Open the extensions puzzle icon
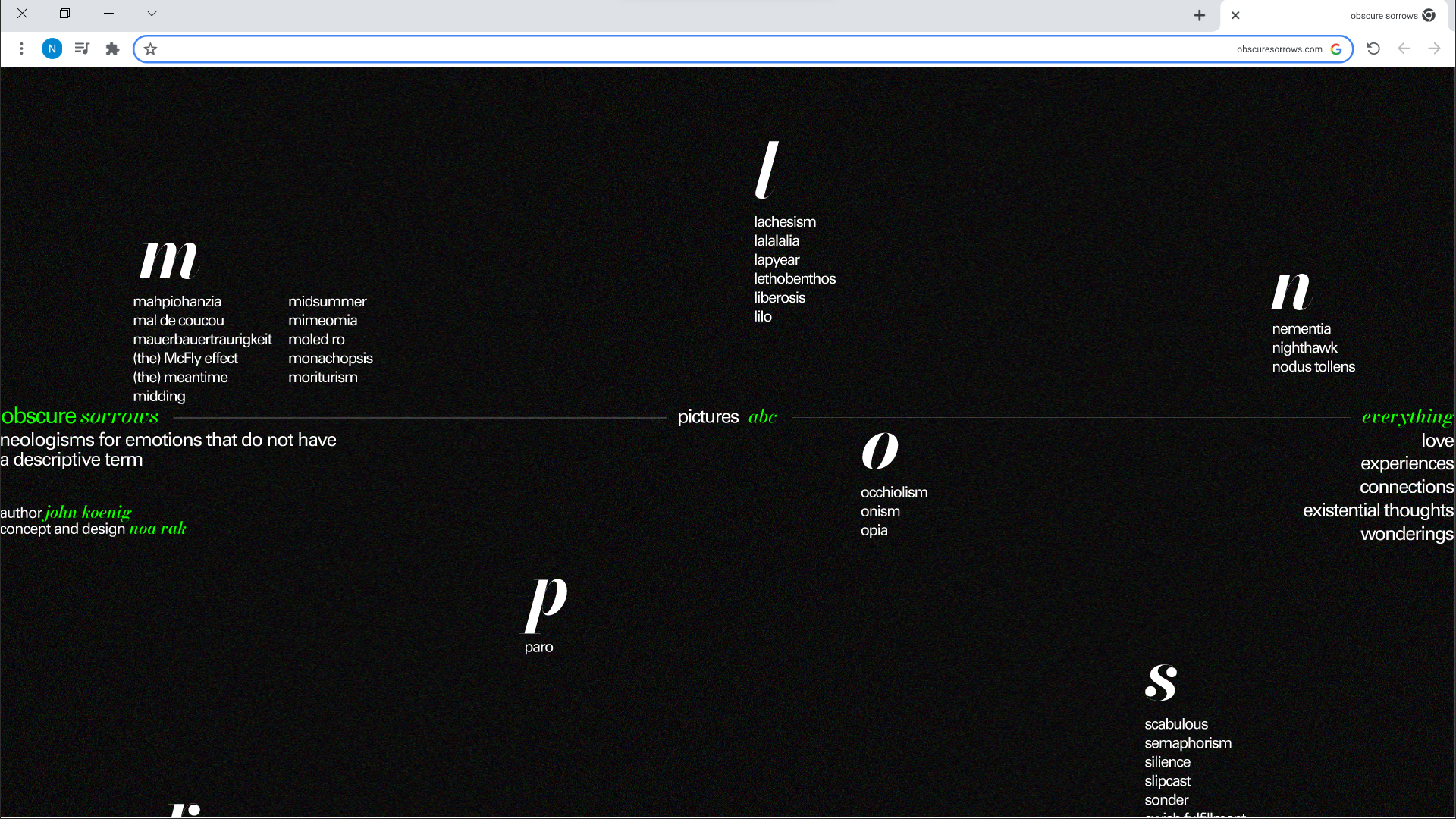Image resolution: width=1456 pixels, height=819 pixels. tap(112, 49)
